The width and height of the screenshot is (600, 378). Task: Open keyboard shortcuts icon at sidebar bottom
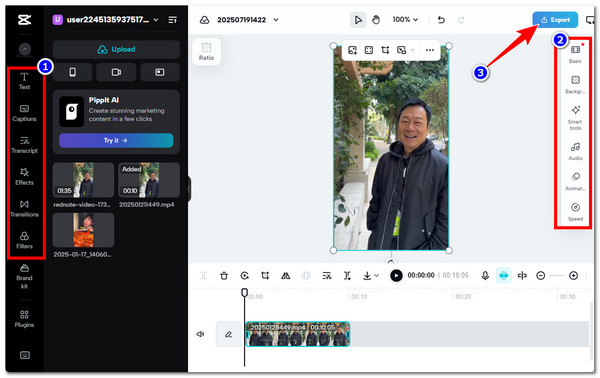point(24,355)
